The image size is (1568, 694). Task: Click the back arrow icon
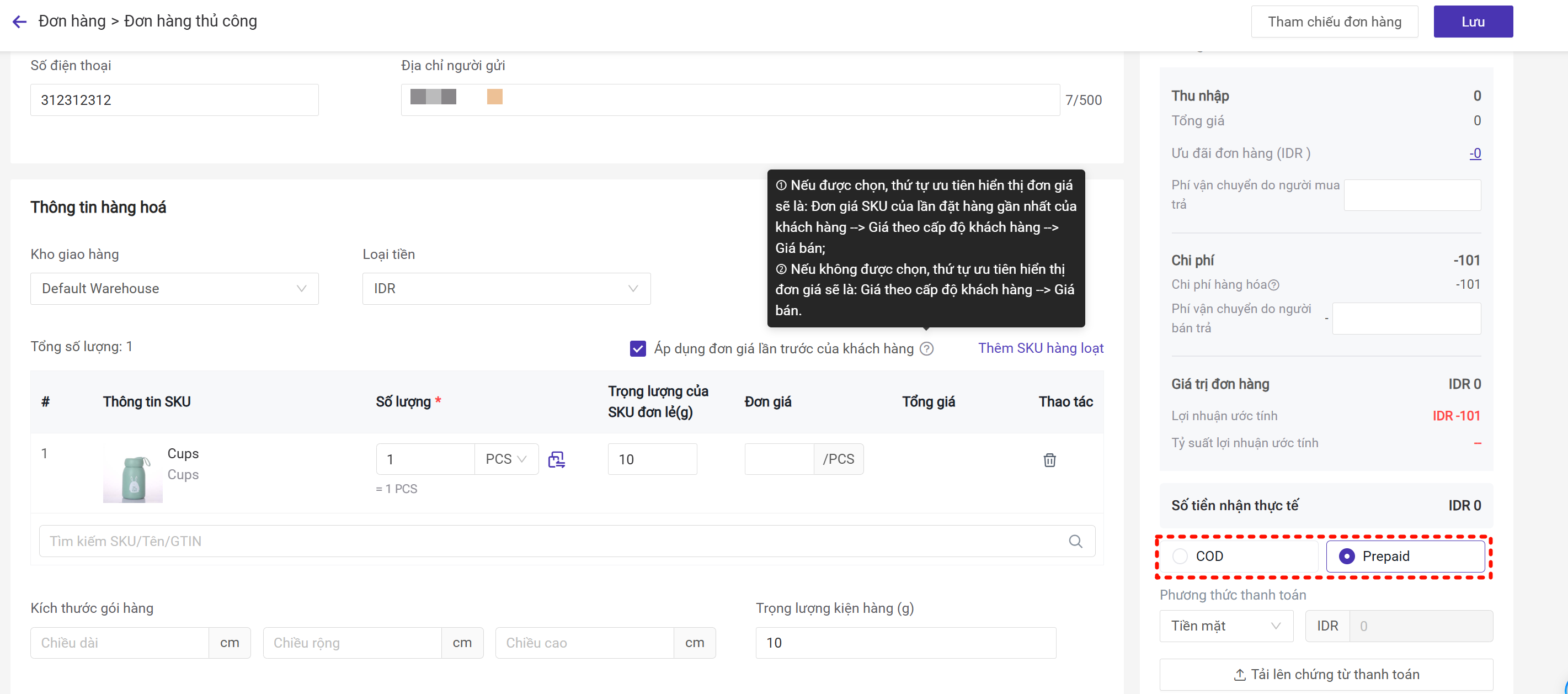tap(19, 22)
